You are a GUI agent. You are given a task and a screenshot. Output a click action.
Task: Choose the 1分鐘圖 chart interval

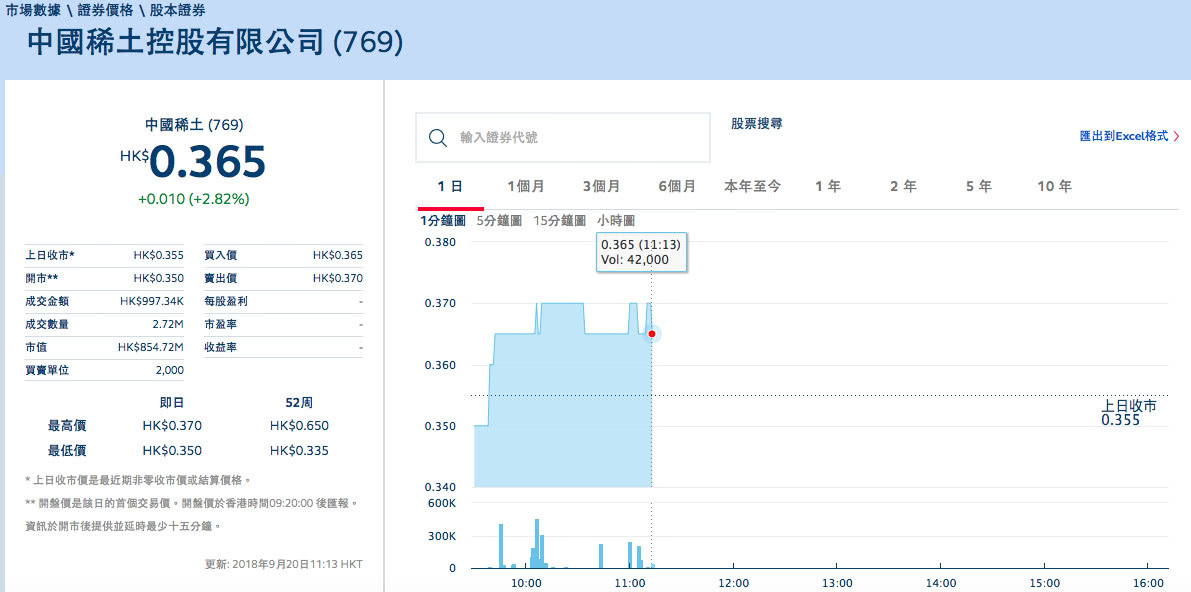coord(443,221)
